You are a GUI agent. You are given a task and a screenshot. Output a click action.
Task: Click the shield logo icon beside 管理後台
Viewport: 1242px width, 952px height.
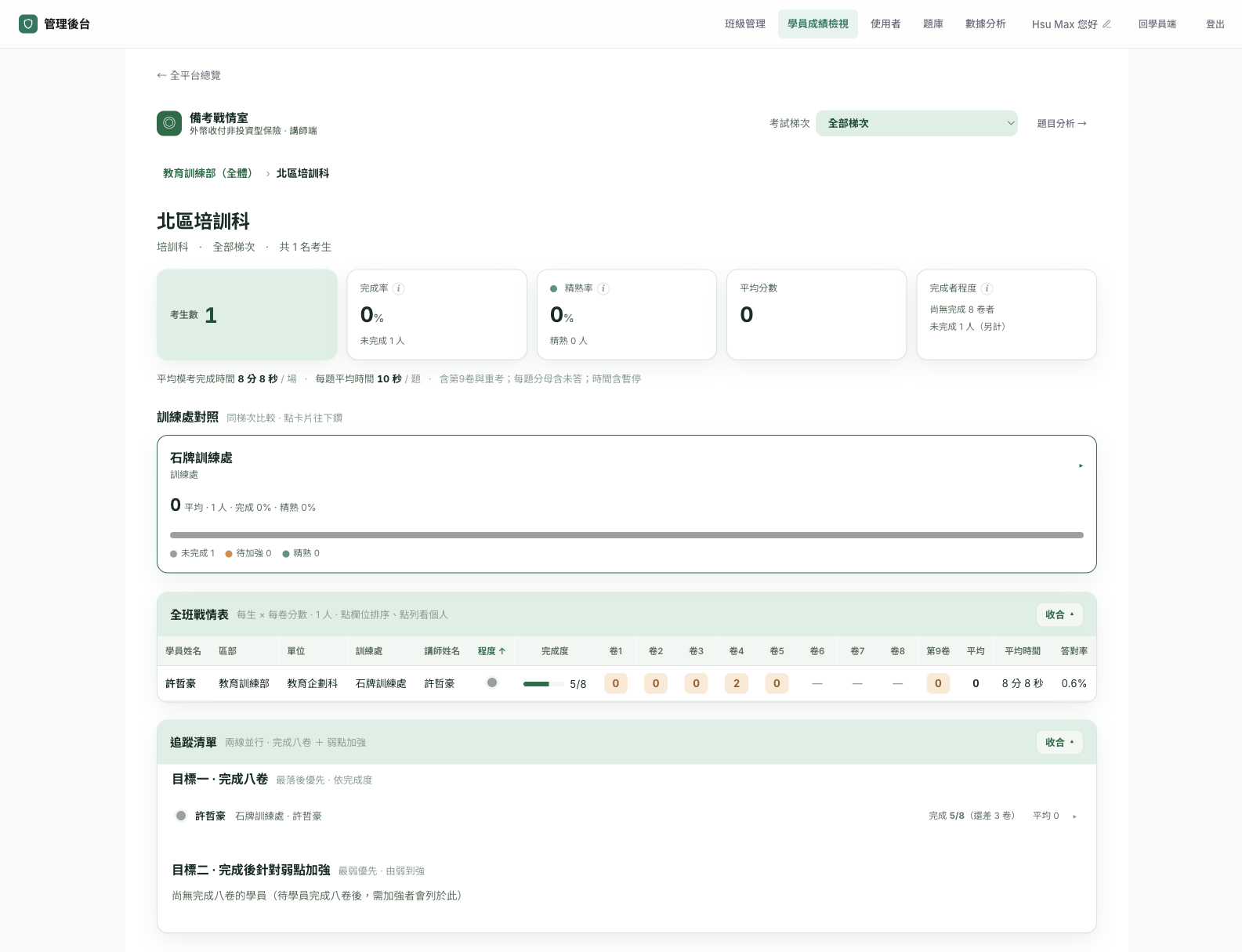28,24
